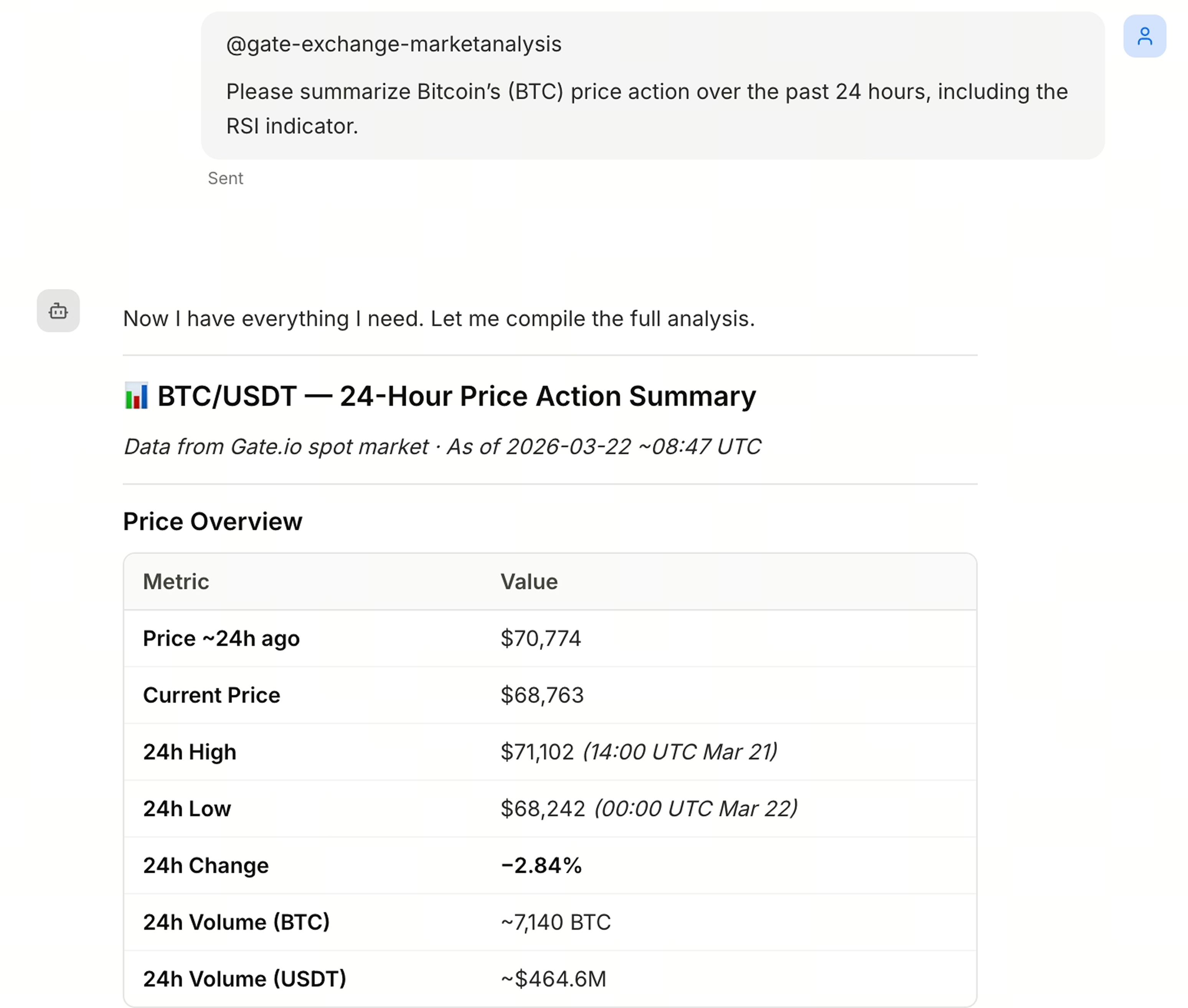Click the bot assistant avatar icon
This screenshot has width=1188, height=1008.
pos(58,311)
